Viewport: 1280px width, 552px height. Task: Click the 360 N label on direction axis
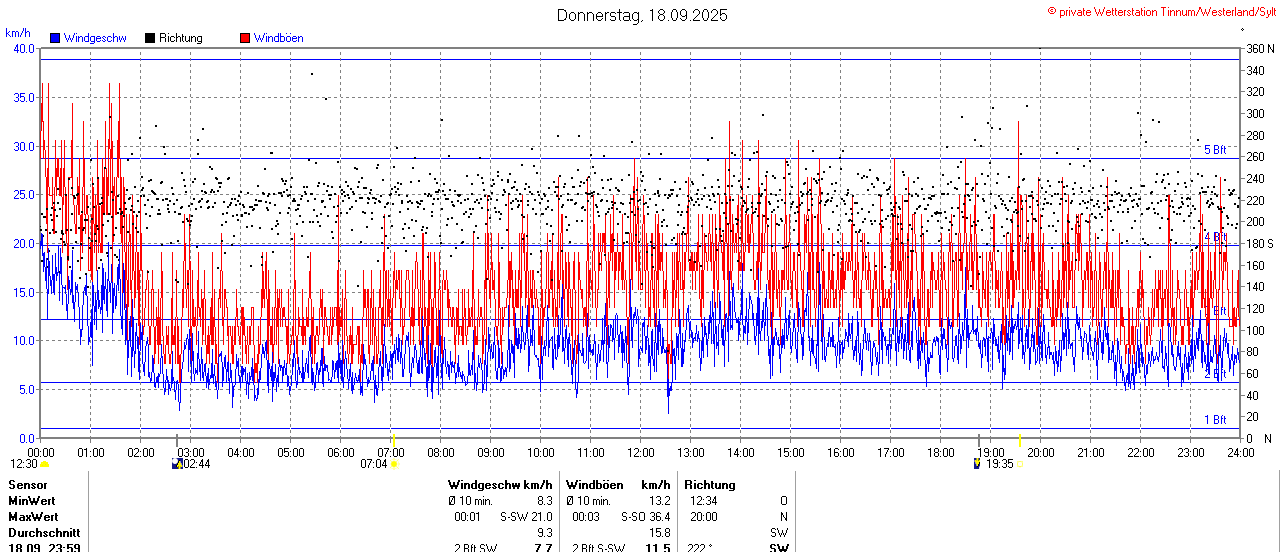point(1260,48)
